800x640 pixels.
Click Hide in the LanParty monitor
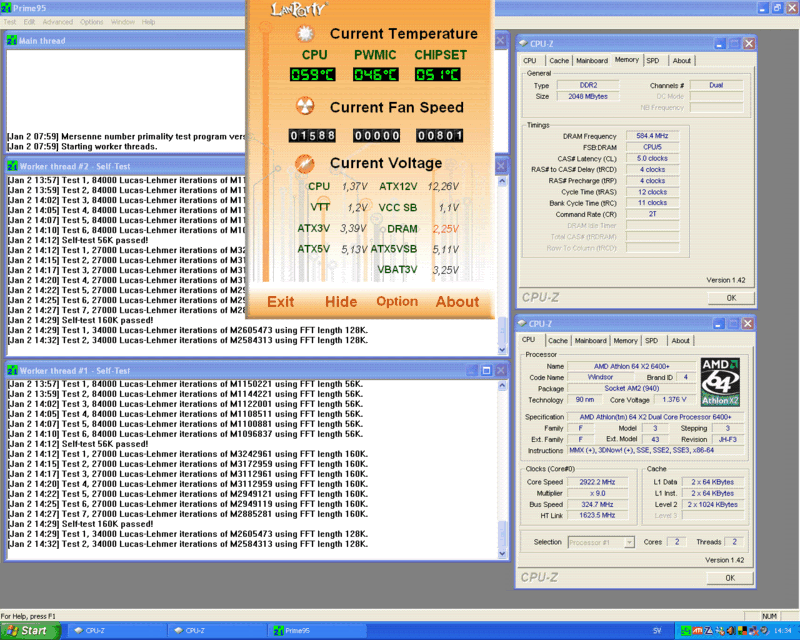pyautogui.click(x=341, y=302)
